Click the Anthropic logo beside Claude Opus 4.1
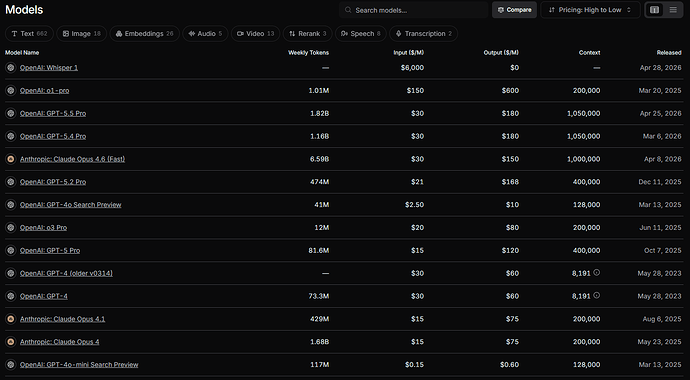 click(11, 319)
